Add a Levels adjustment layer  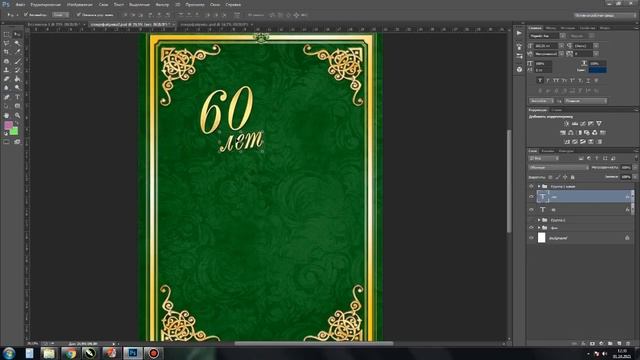point(574,123)
